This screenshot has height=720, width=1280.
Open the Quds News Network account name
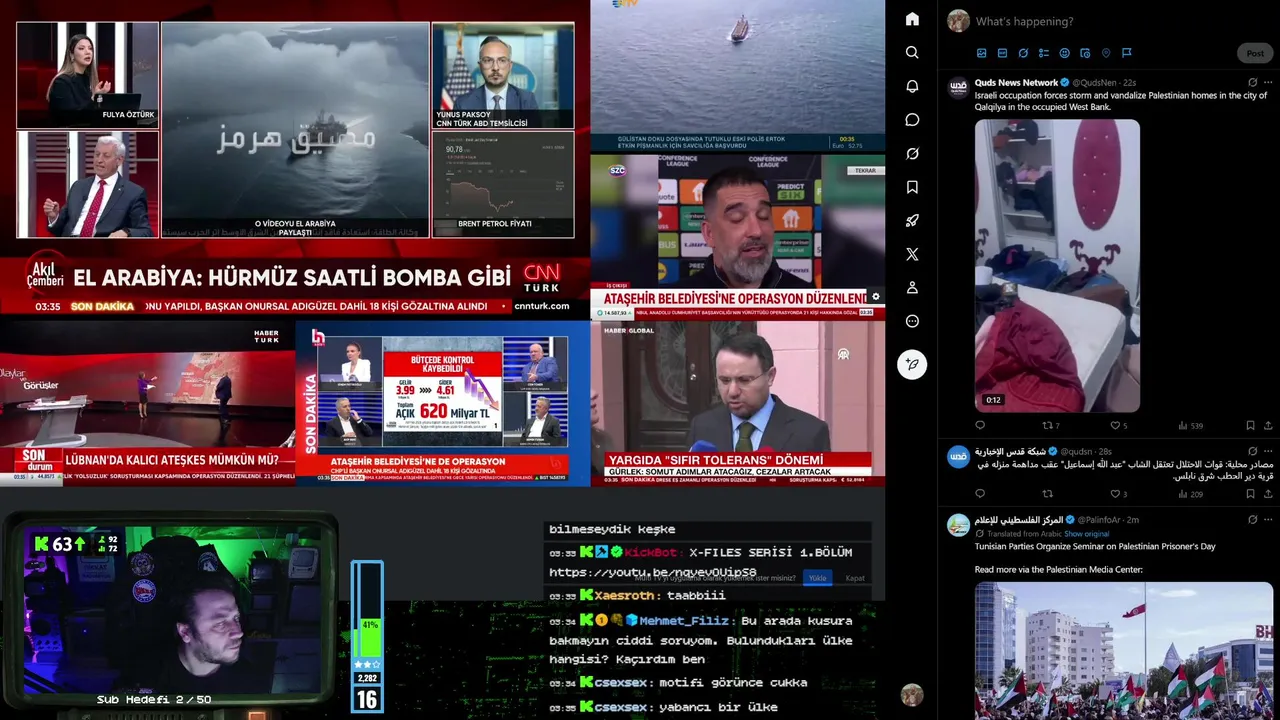tap(1016, 82)
